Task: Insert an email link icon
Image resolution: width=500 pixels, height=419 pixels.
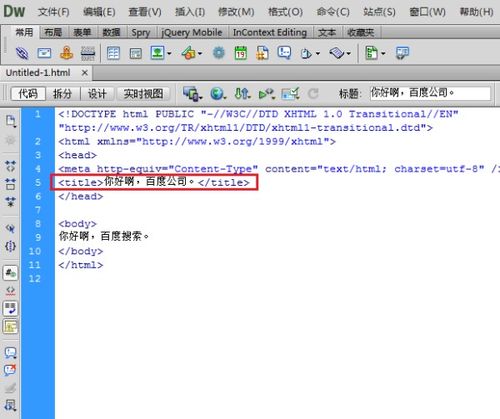Action: pyautogui.click(x=44, y=53)
